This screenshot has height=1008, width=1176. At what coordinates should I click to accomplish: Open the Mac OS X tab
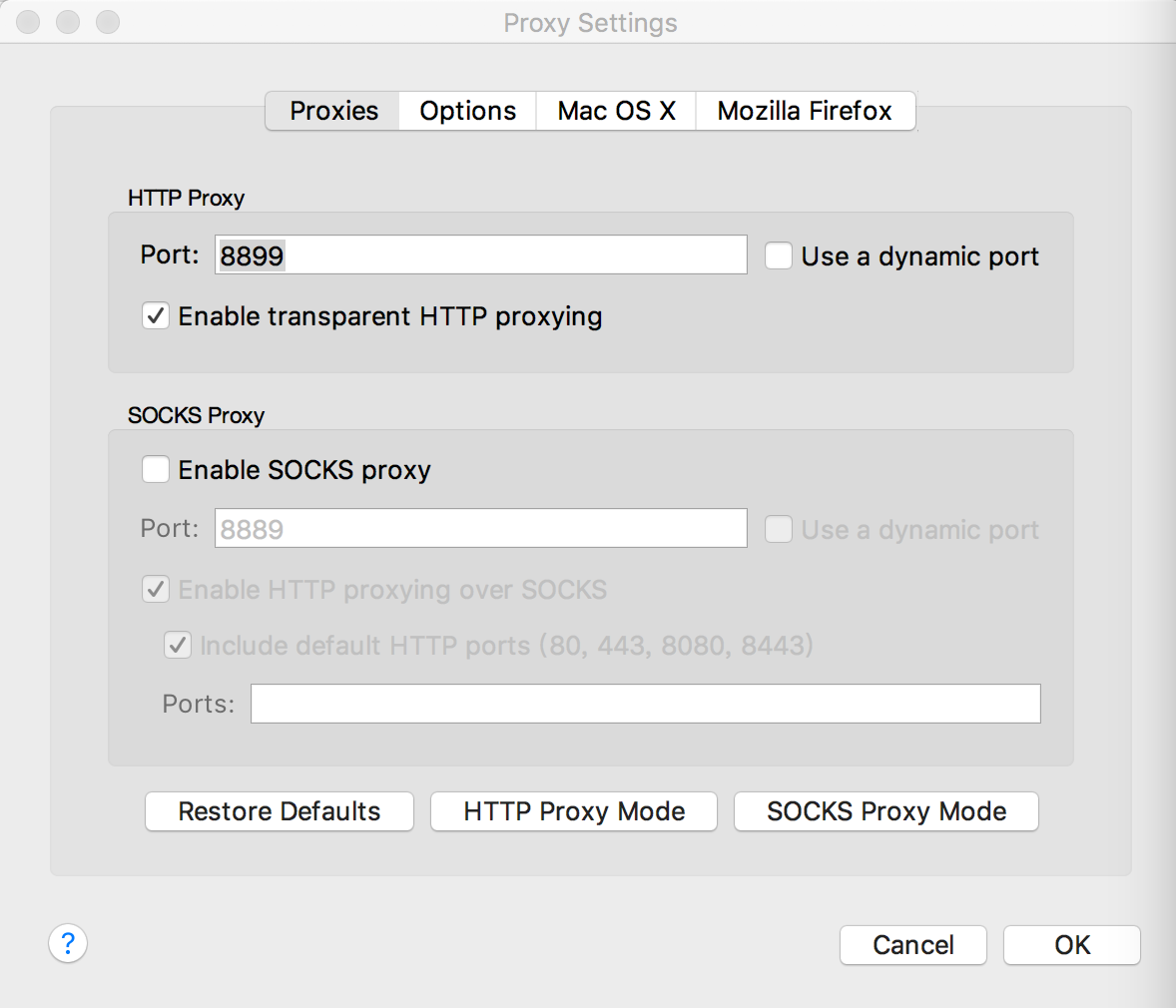coord(615,111)
